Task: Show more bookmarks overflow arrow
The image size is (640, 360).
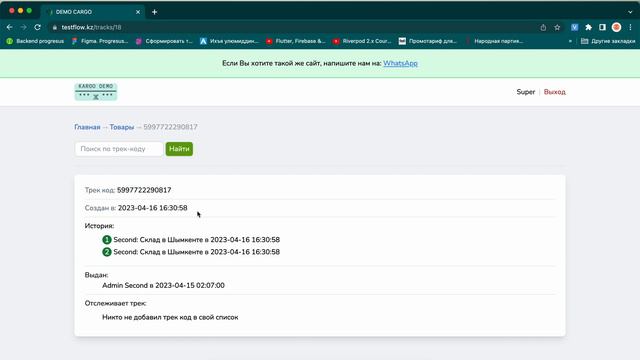Action: pos(570,41)
